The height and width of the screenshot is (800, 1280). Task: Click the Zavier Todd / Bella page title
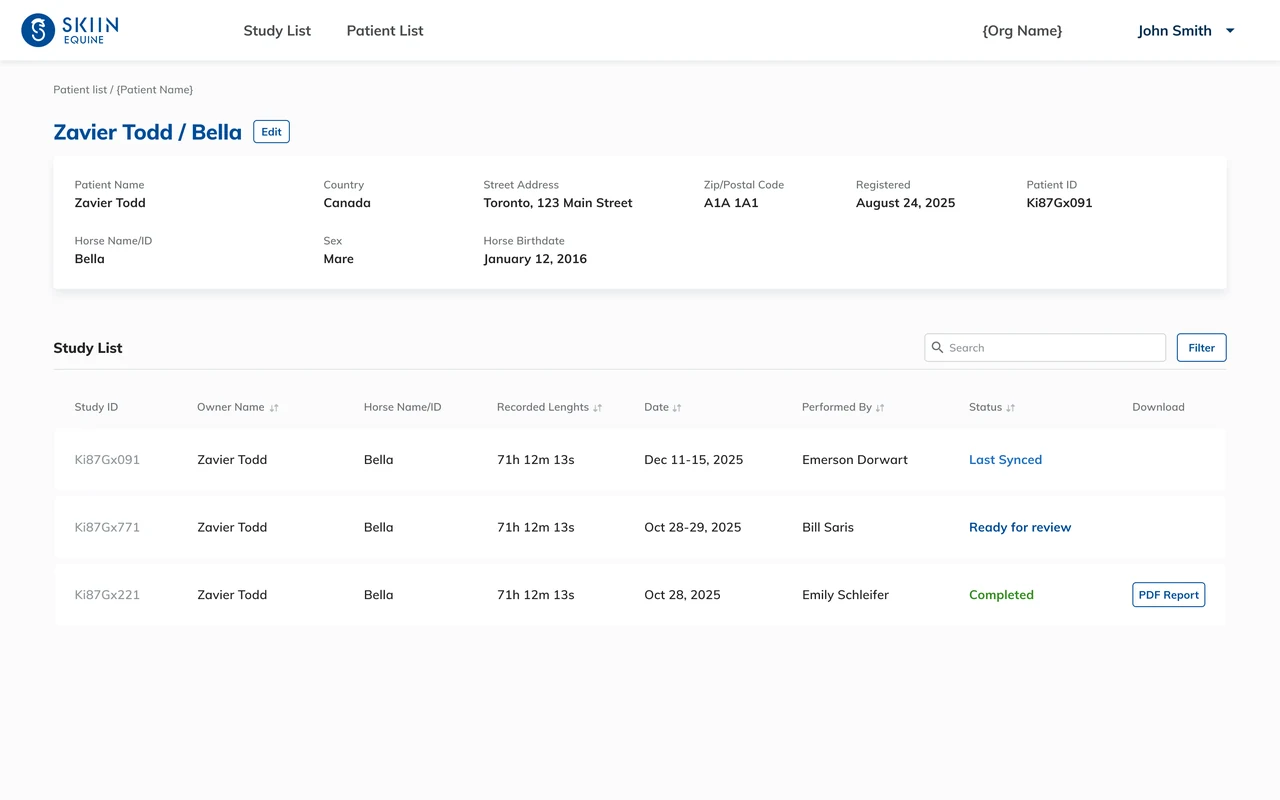147,132
